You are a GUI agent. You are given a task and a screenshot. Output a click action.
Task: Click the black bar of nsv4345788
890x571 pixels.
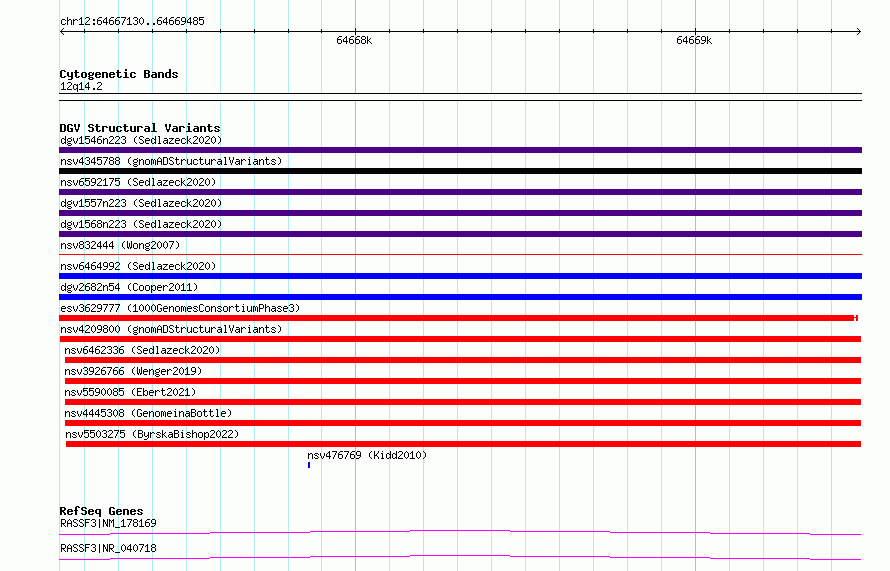(460, 171)
